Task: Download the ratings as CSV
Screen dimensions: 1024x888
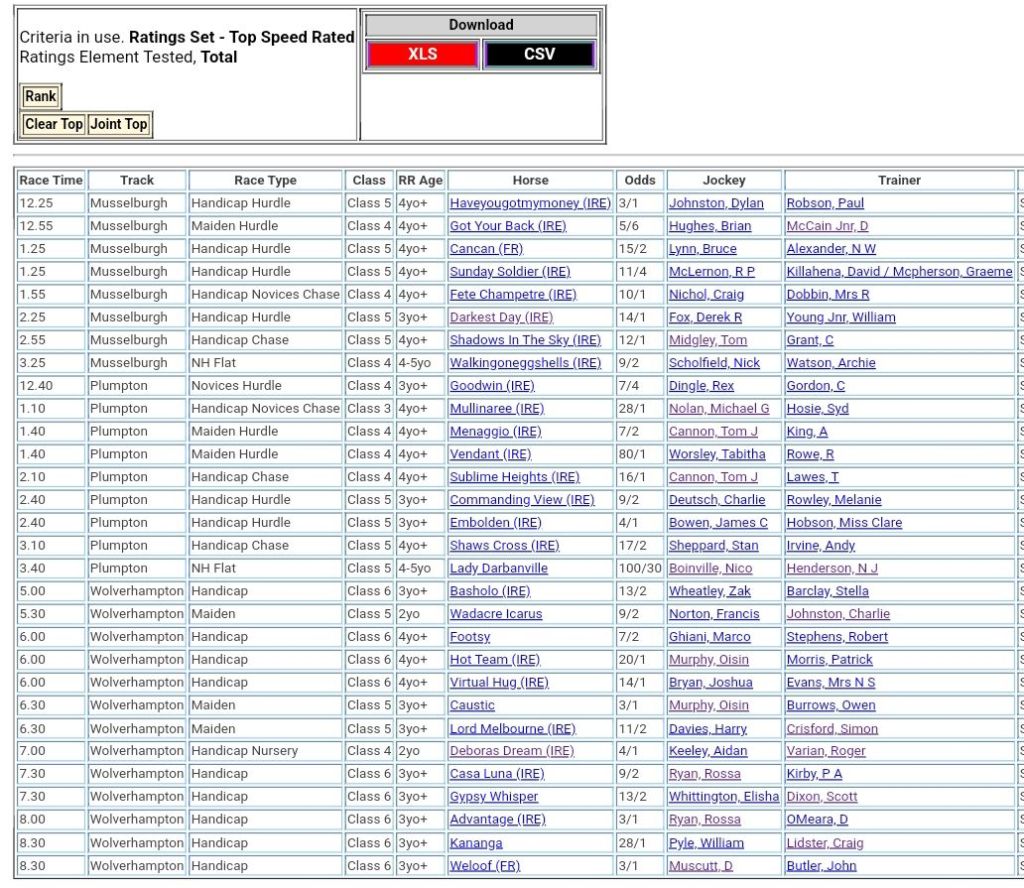Action: [x=539, y=54]
